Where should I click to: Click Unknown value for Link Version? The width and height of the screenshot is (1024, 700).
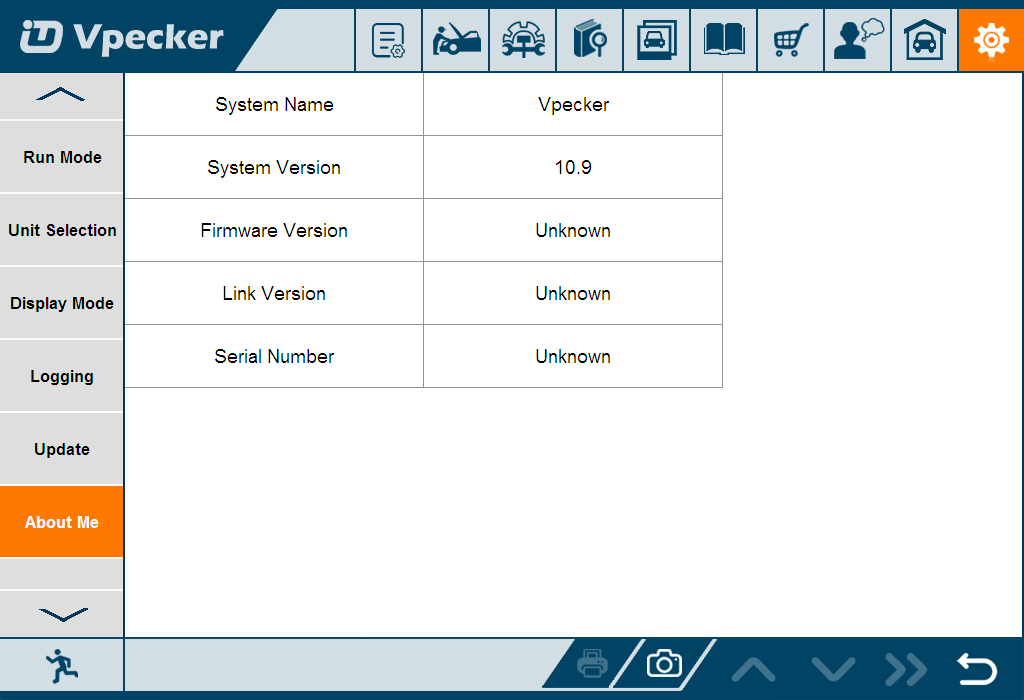click(x=573, y=294)
